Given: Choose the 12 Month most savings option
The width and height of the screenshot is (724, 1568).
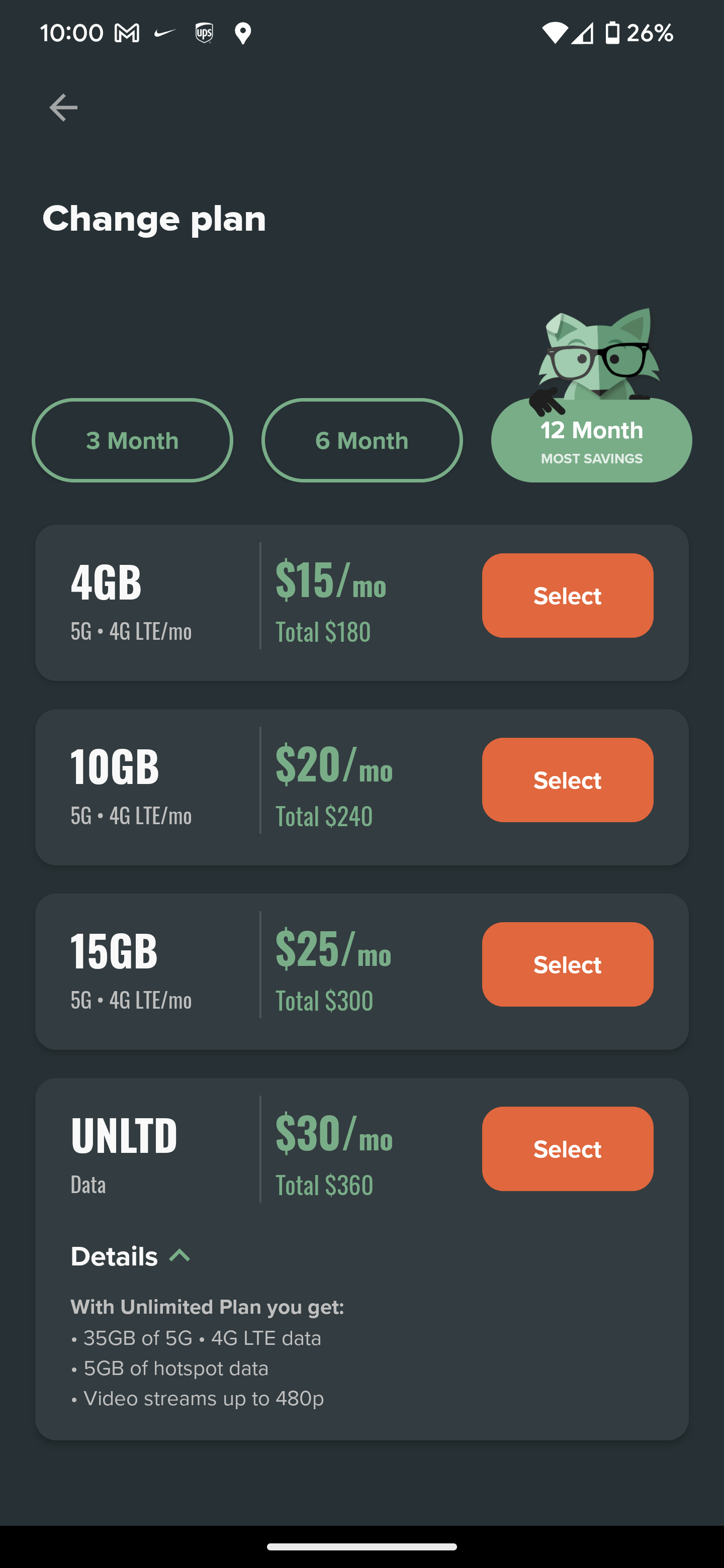Looking at the screenshot, I should point(591,440).
